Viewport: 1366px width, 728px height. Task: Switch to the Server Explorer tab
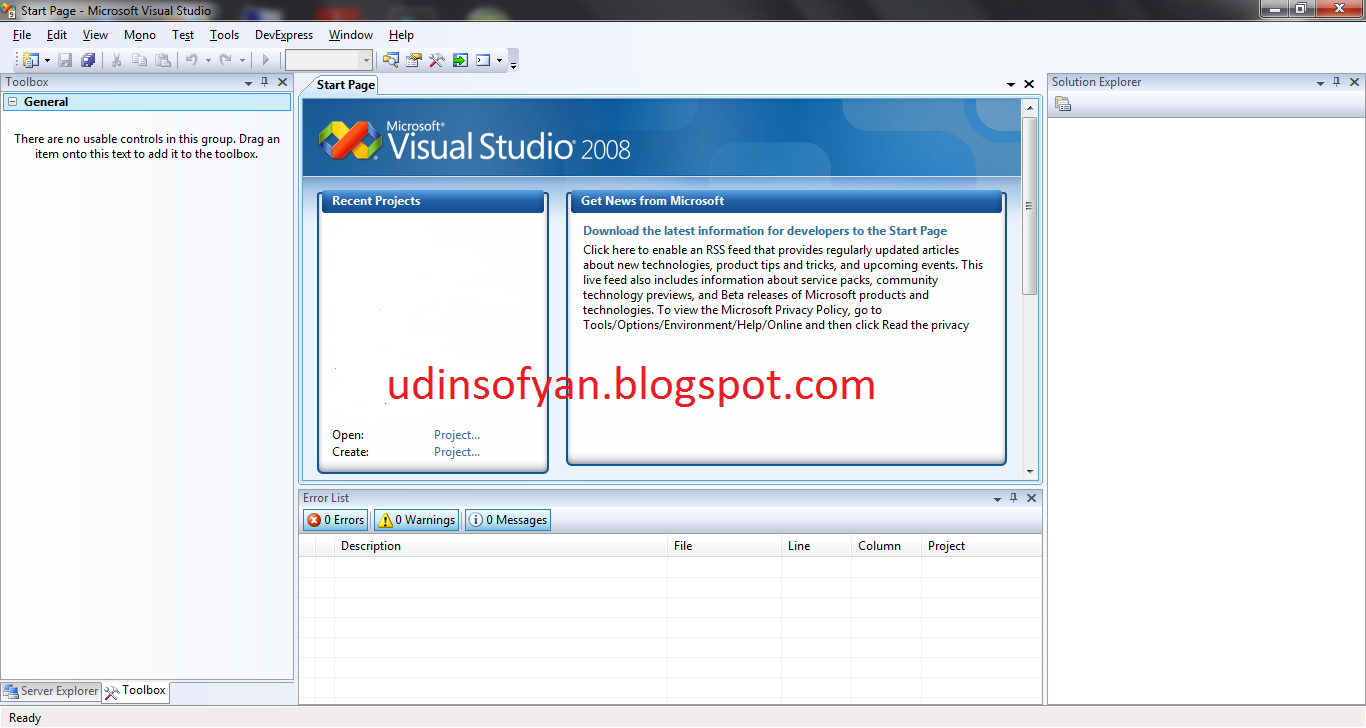51,691
